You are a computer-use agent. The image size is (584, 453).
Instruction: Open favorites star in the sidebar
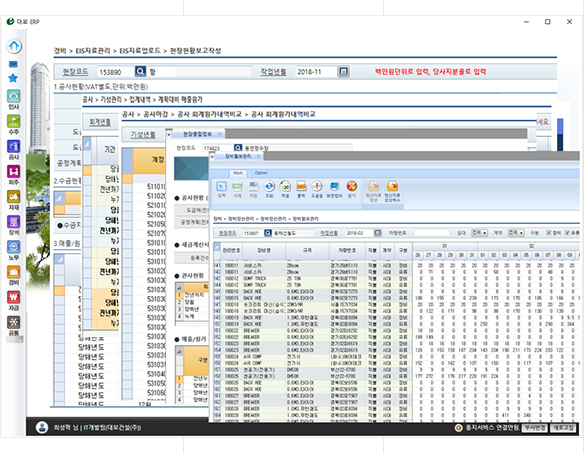[x=13, y=78]
